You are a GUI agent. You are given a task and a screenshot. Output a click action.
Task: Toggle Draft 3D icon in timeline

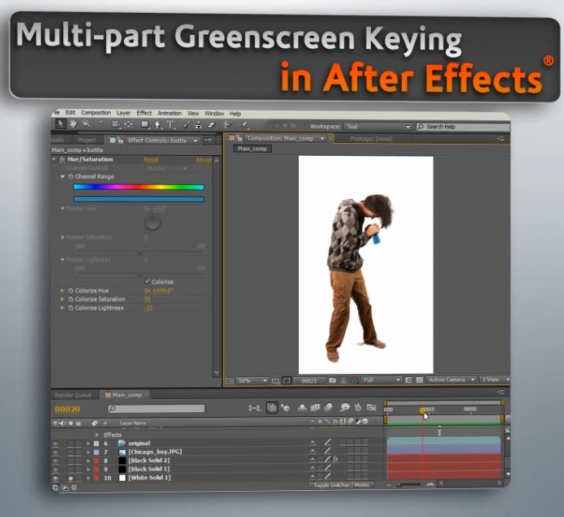pos(286,408)
